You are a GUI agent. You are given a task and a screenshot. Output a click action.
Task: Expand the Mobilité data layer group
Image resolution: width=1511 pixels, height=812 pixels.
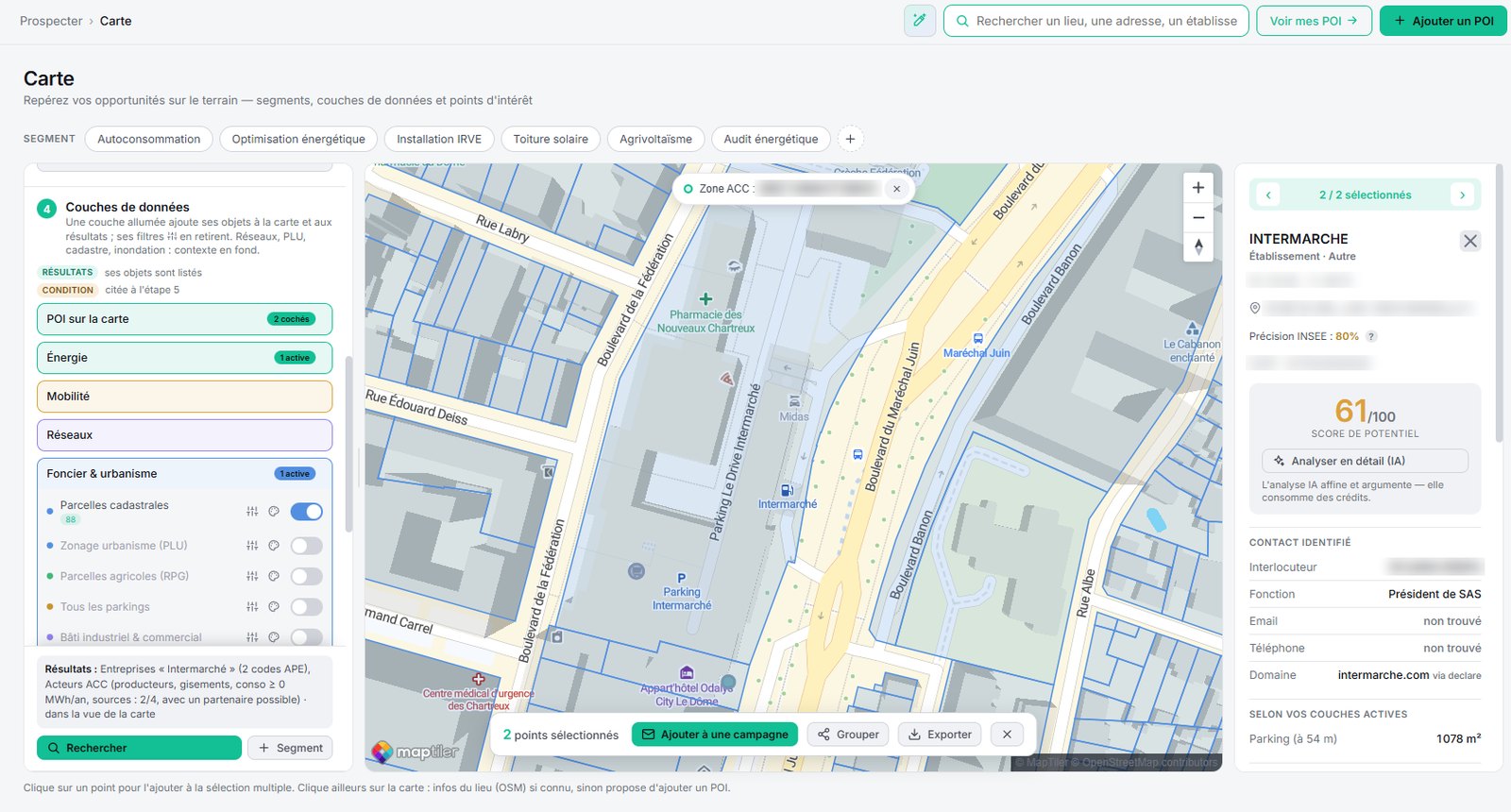[185, 397]
